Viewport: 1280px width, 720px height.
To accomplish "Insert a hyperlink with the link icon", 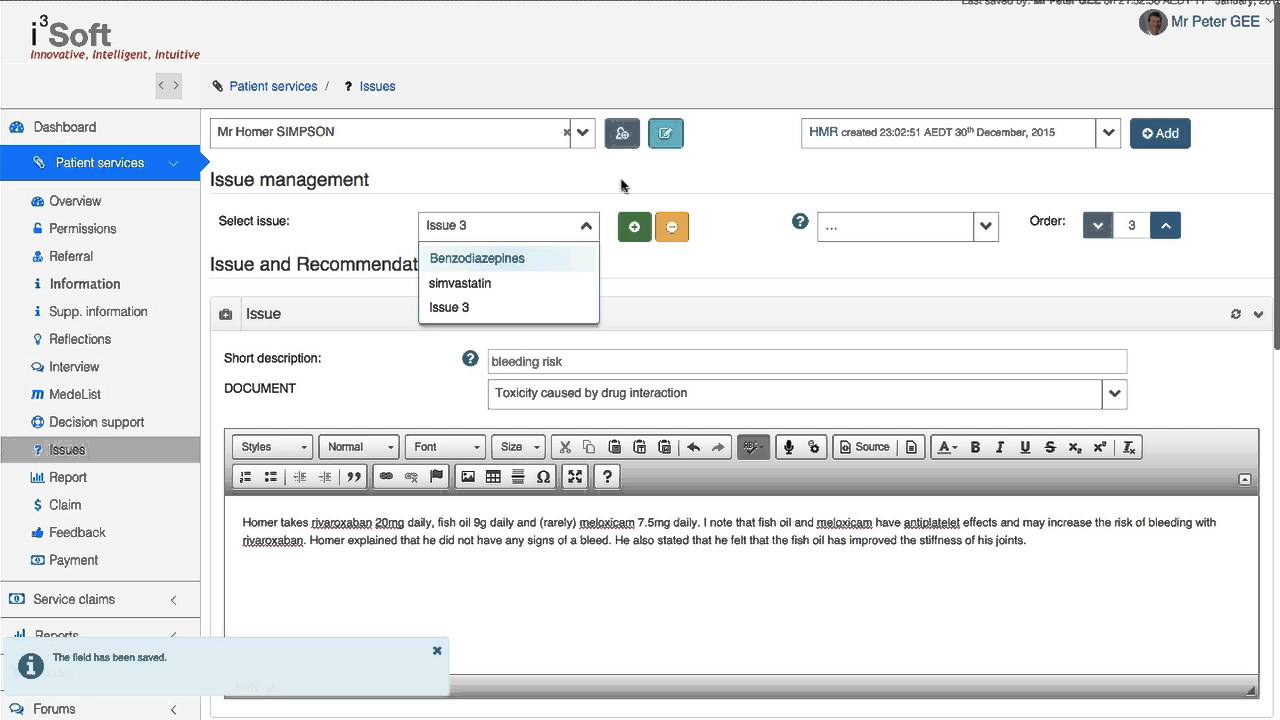I will pos(386,477).
